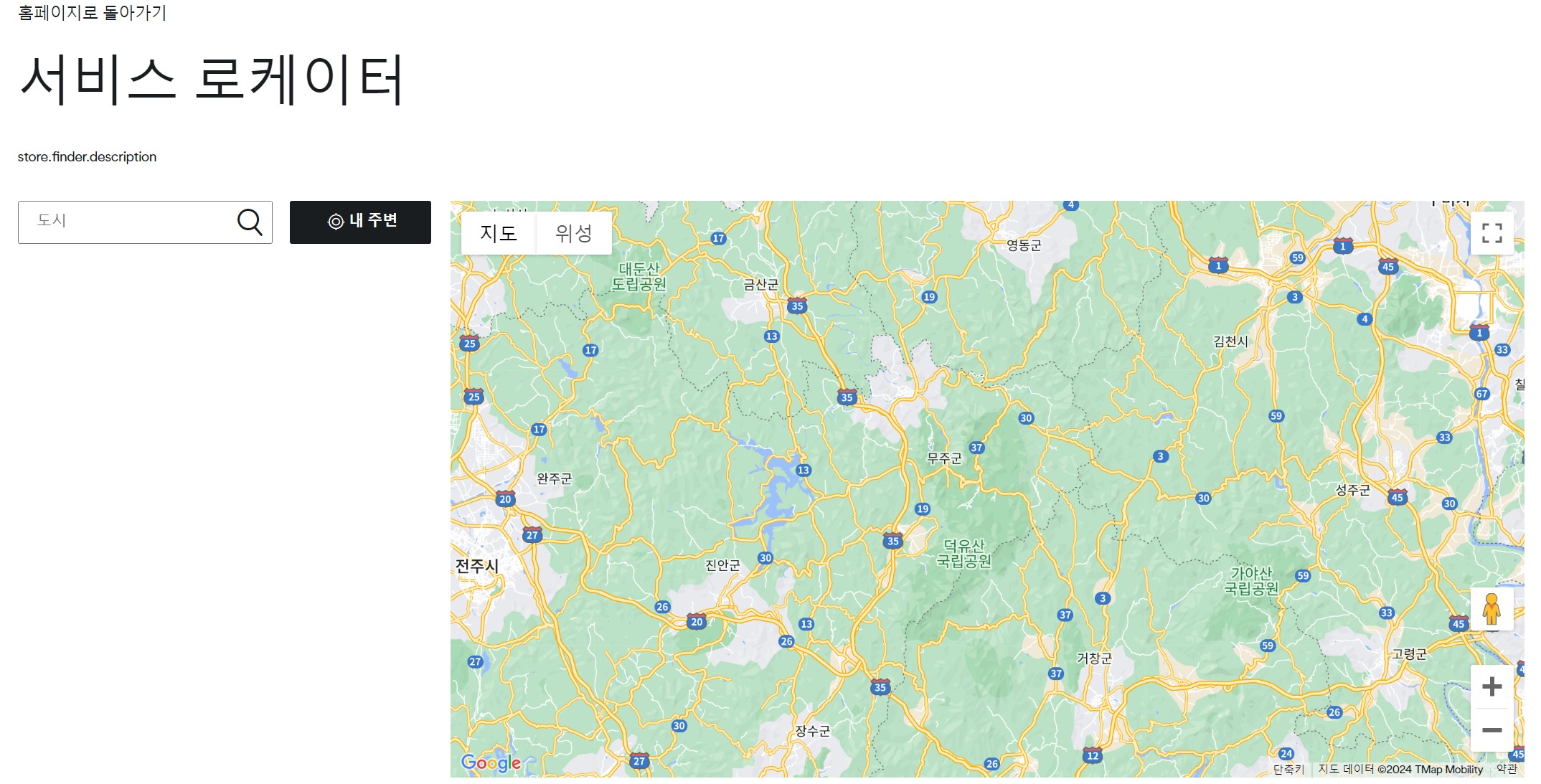Screen dimensions: 1541x784
Task: Click the 전주시 city label
Action: coord(477,566)
